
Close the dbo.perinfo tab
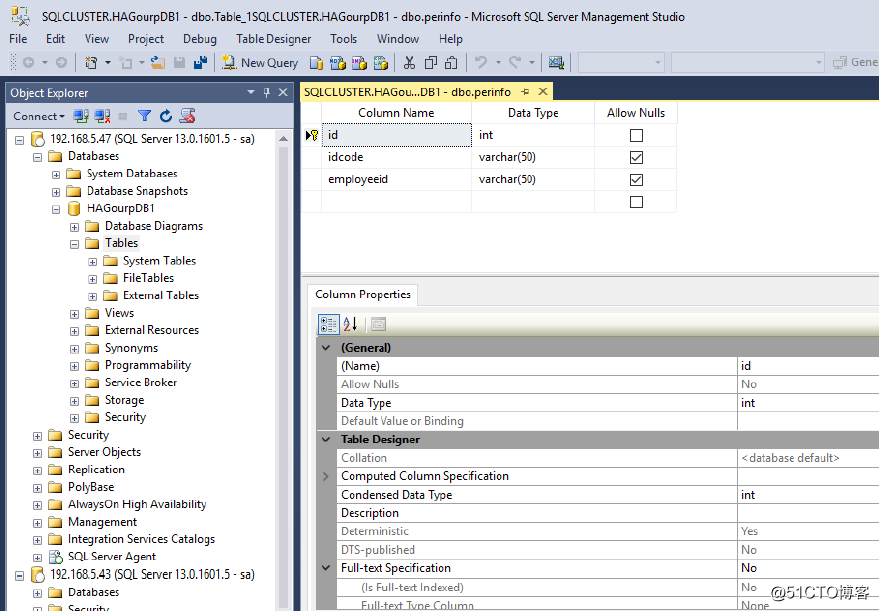(x=543, y=91)
